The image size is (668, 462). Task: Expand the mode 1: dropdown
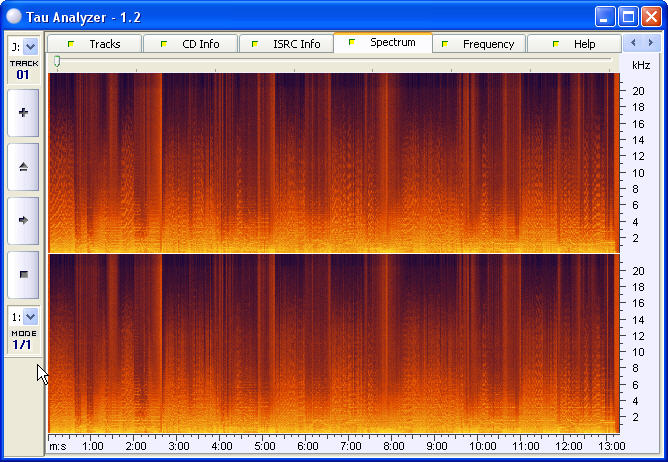point(30,316)
